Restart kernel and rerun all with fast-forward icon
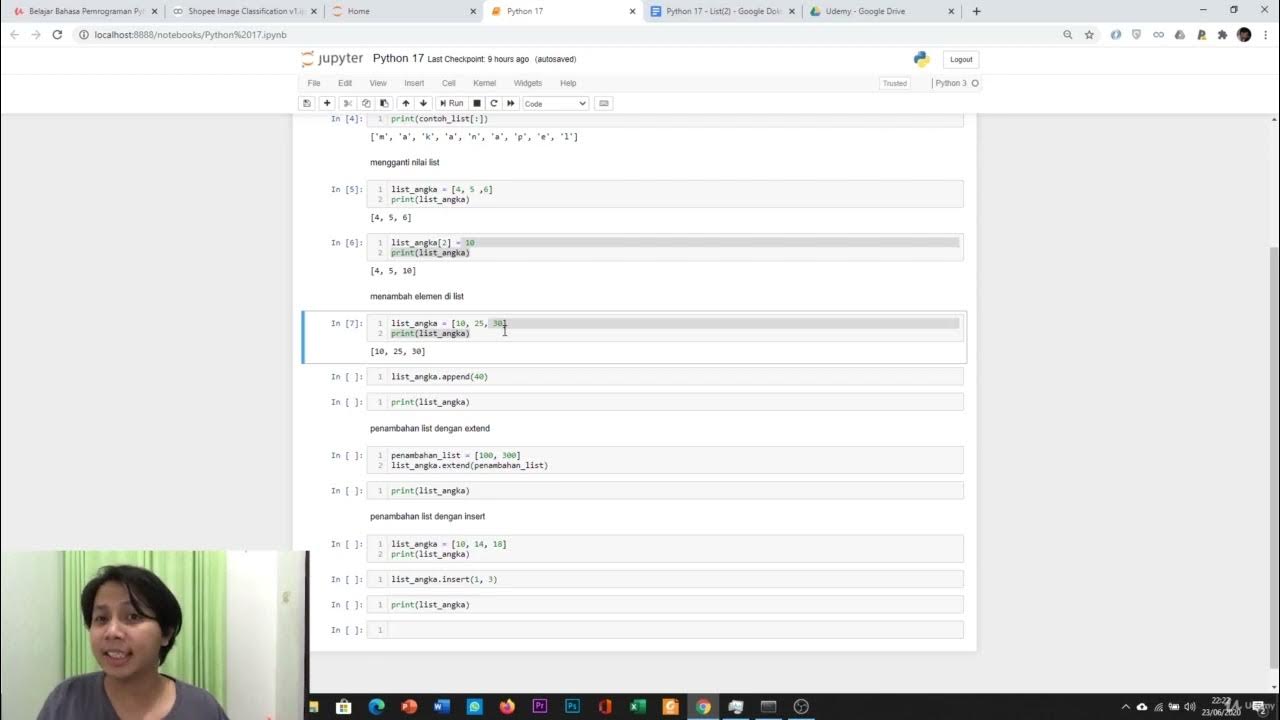The image size is (1280, 720). (x=511, y=103)
